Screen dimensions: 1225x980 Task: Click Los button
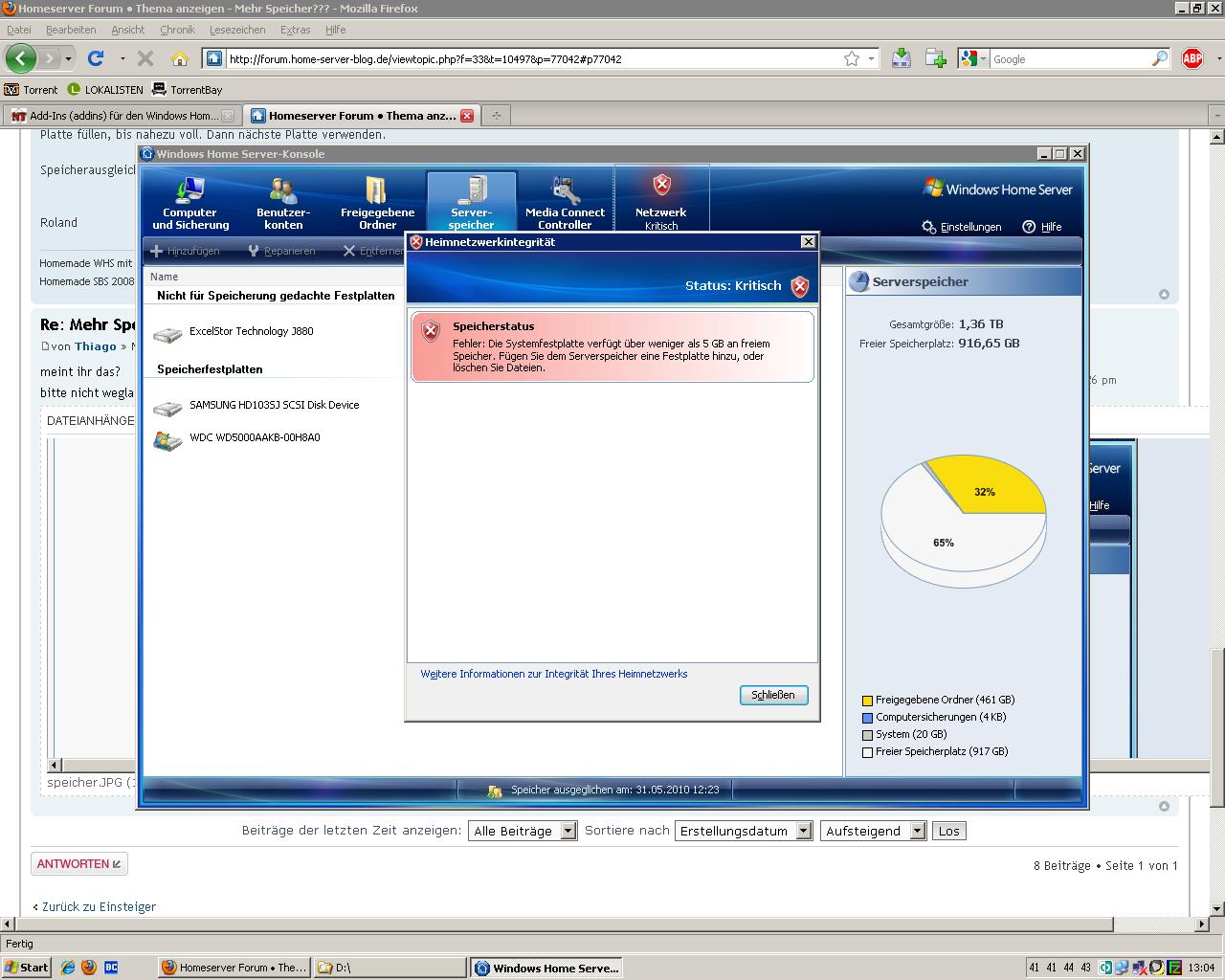tap(949, 831)
